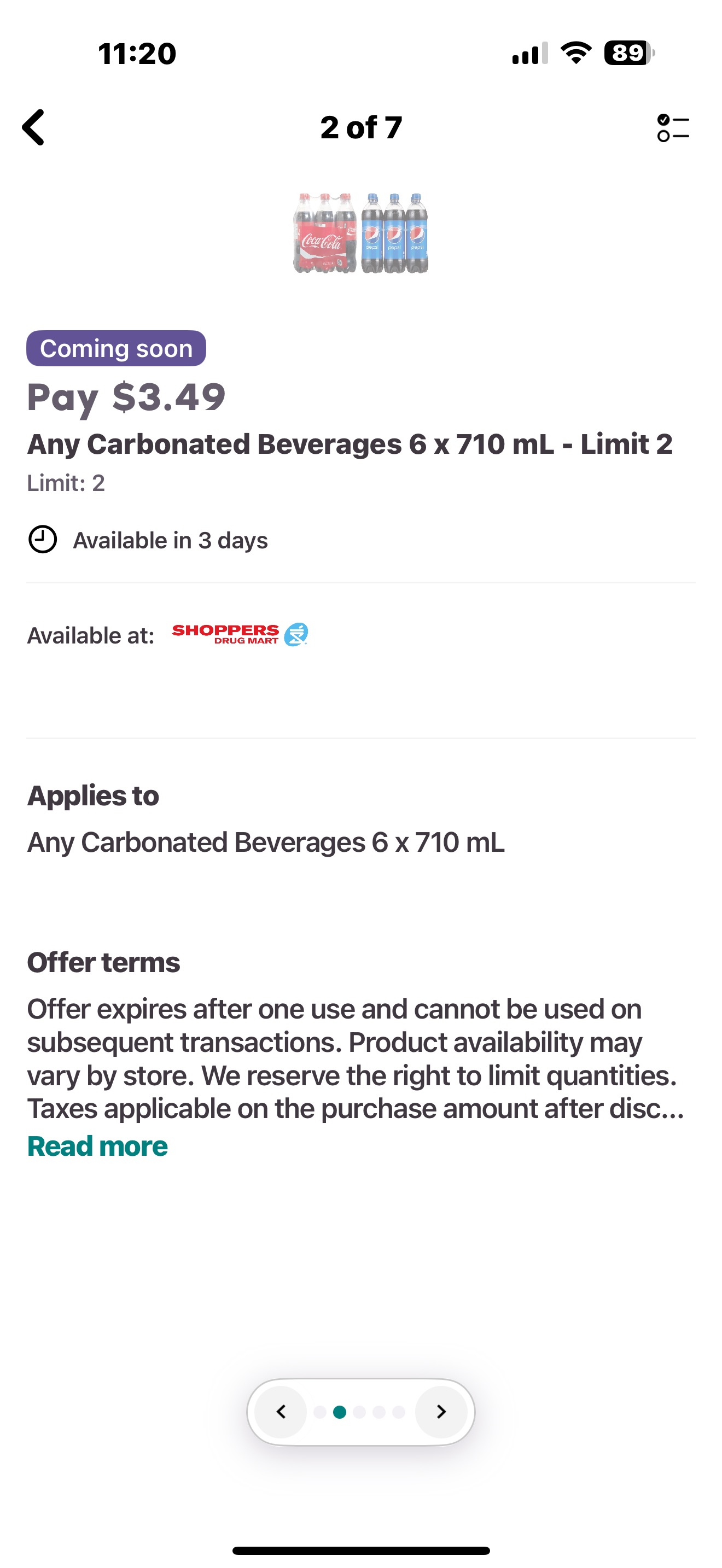Open the offers checklist icon
Screen dimensions: 722x1568
[673, 128]
